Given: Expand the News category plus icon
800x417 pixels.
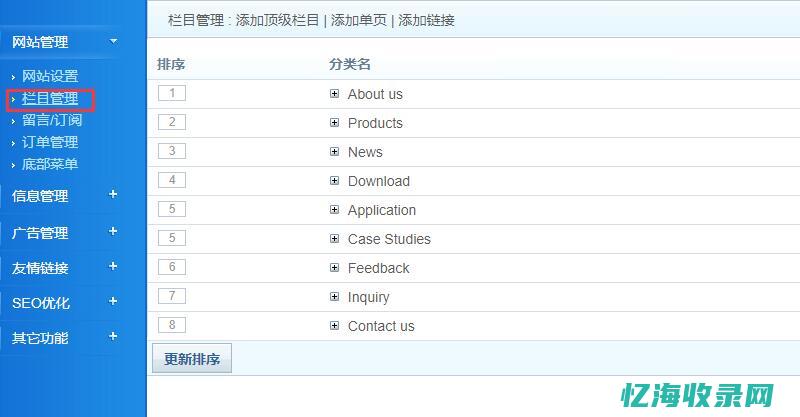Looking at the screenshot, I should point(335,152).
